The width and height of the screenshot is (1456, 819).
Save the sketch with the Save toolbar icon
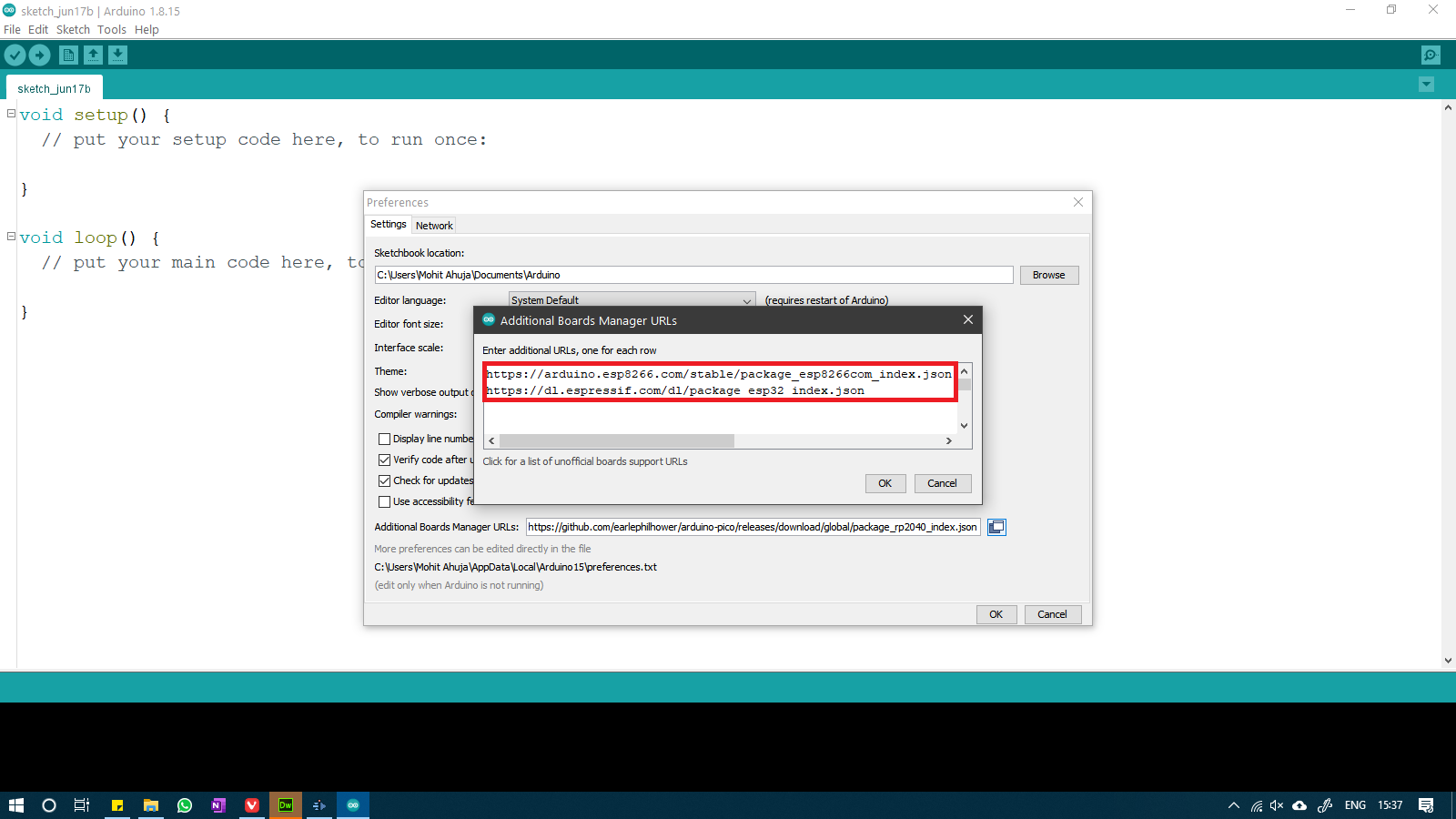(x=117, y=55)
